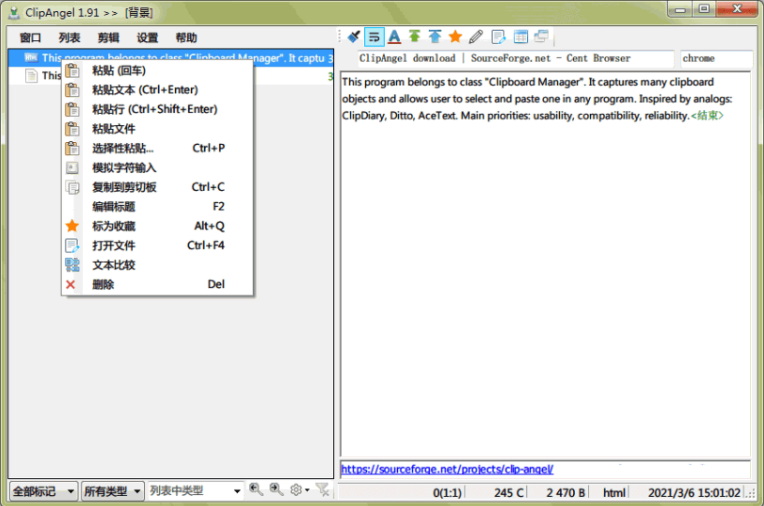Choose 删除 Del menu entry

point(157,285)
